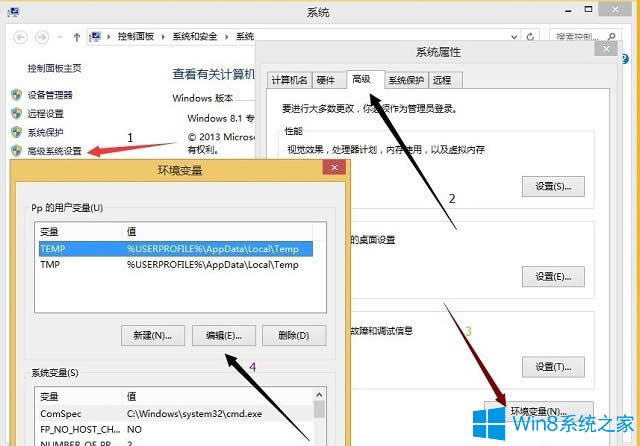
Task: Click the shield icon beside 高级系统设置
Action: 16,151
